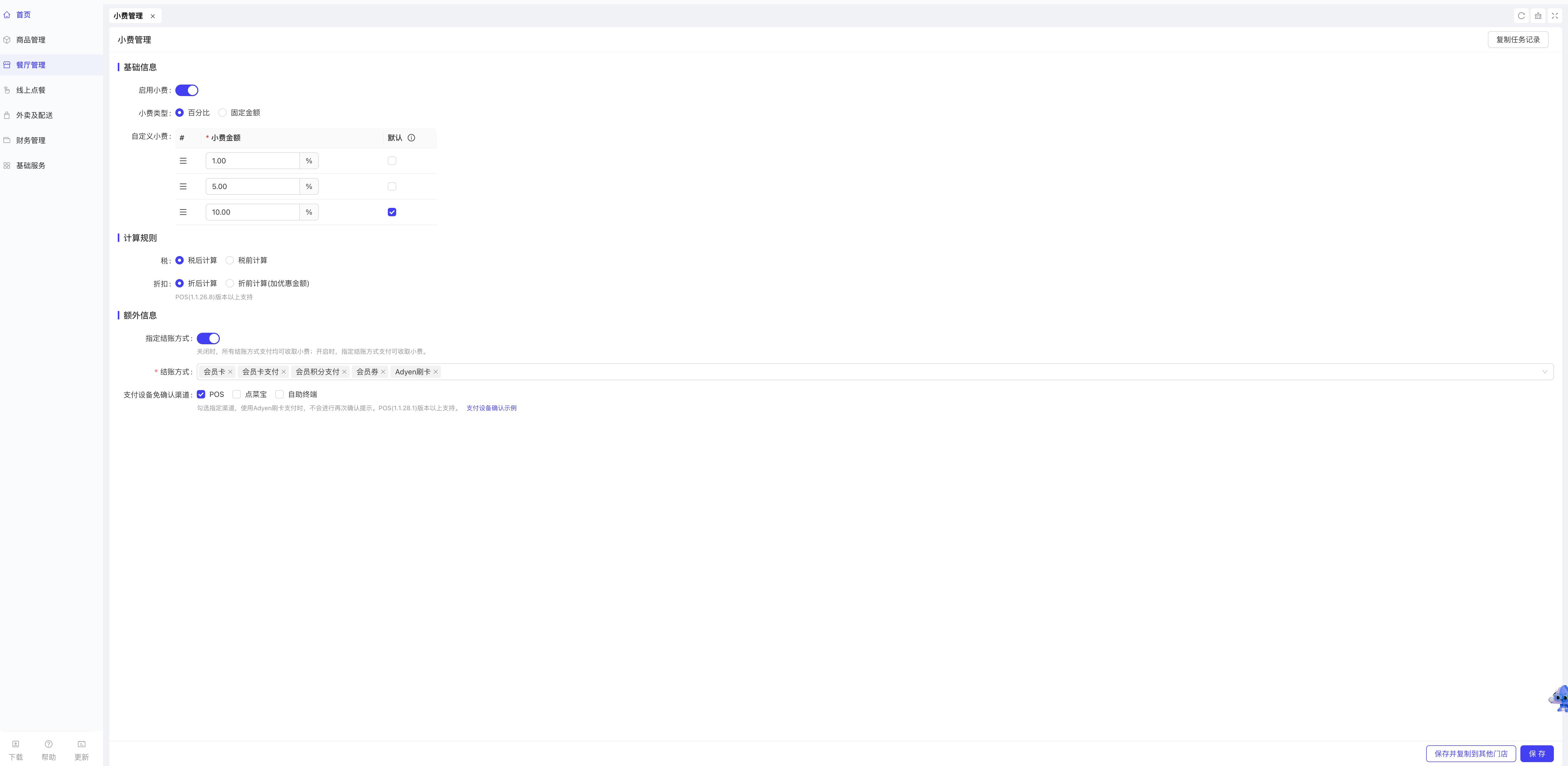Image resolution: width=1568 pixels, height=766 pixels.
Task: Click drag handle icon of 1.00 row
Action: (183, 161)
